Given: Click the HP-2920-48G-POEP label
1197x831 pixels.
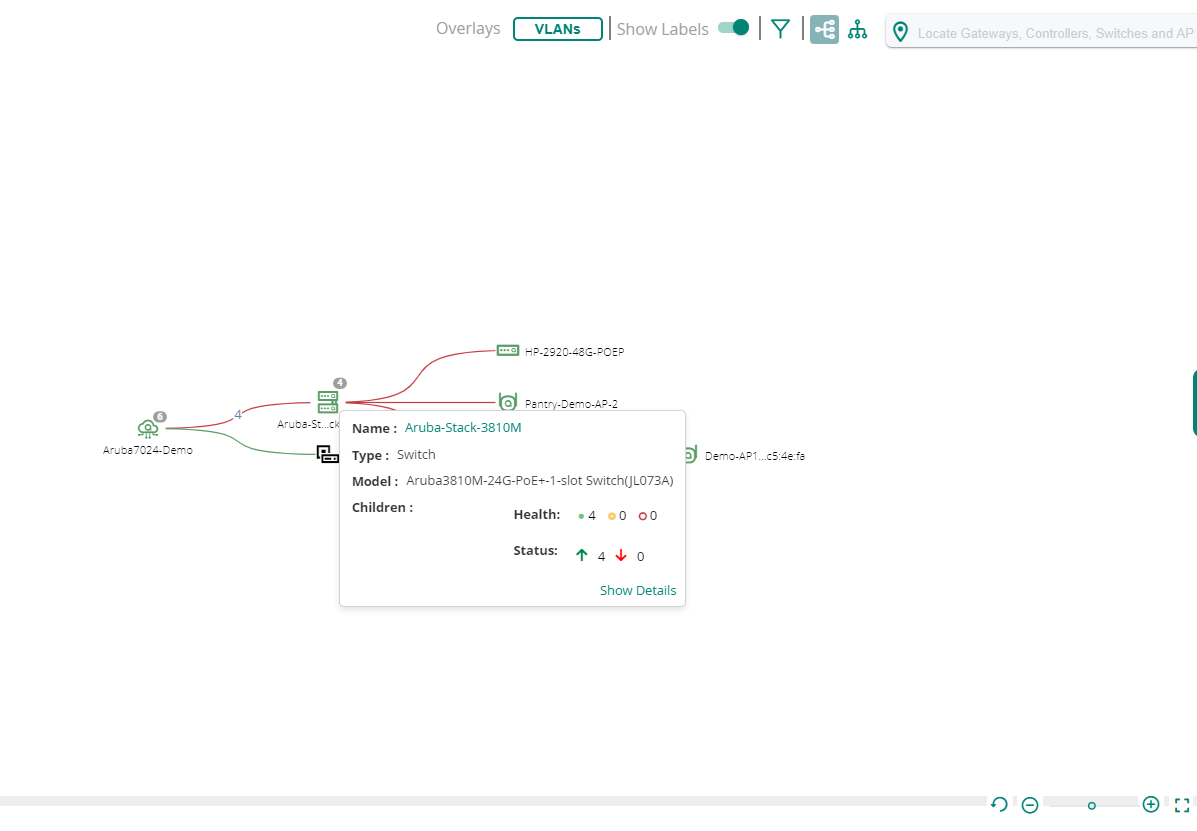Looking at the screenshot, I should [574, 352].
